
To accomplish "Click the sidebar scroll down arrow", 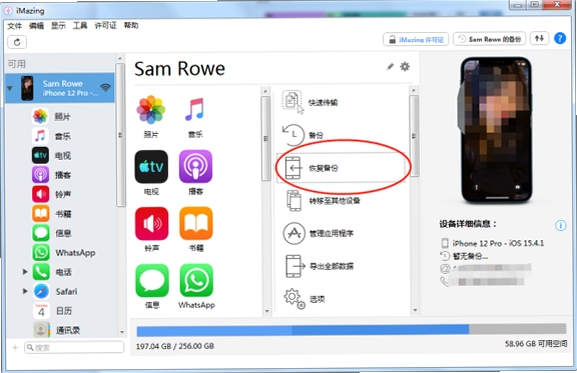I will [121, 333].
